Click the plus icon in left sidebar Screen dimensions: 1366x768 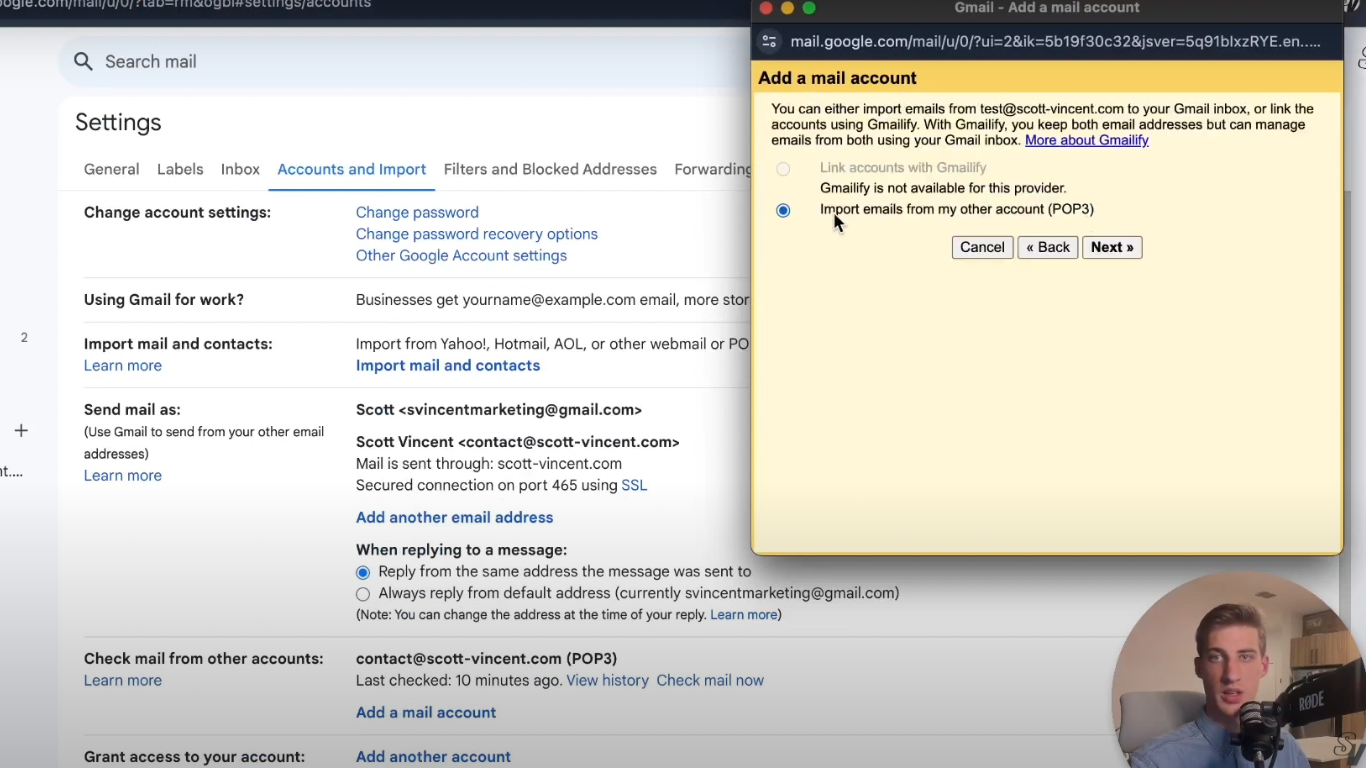[21, 431]
